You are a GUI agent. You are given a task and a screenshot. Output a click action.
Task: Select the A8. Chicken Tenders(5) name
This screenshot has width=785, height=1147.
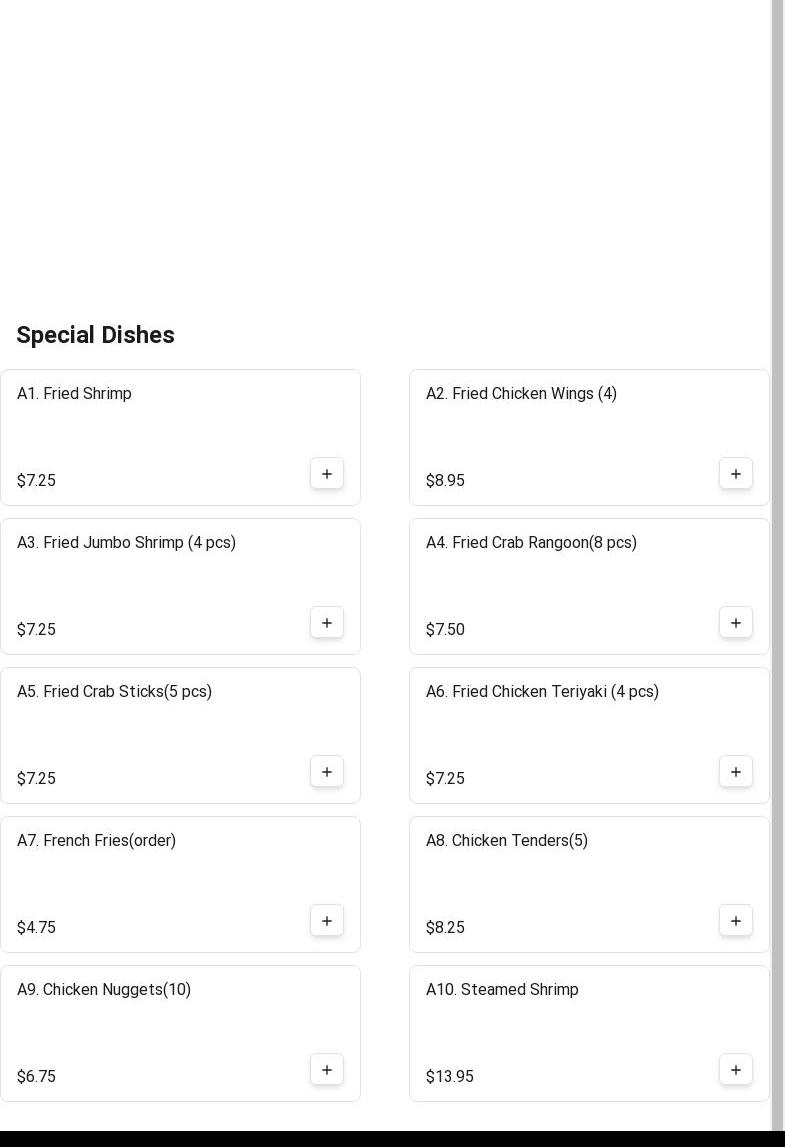coord(507,841)
